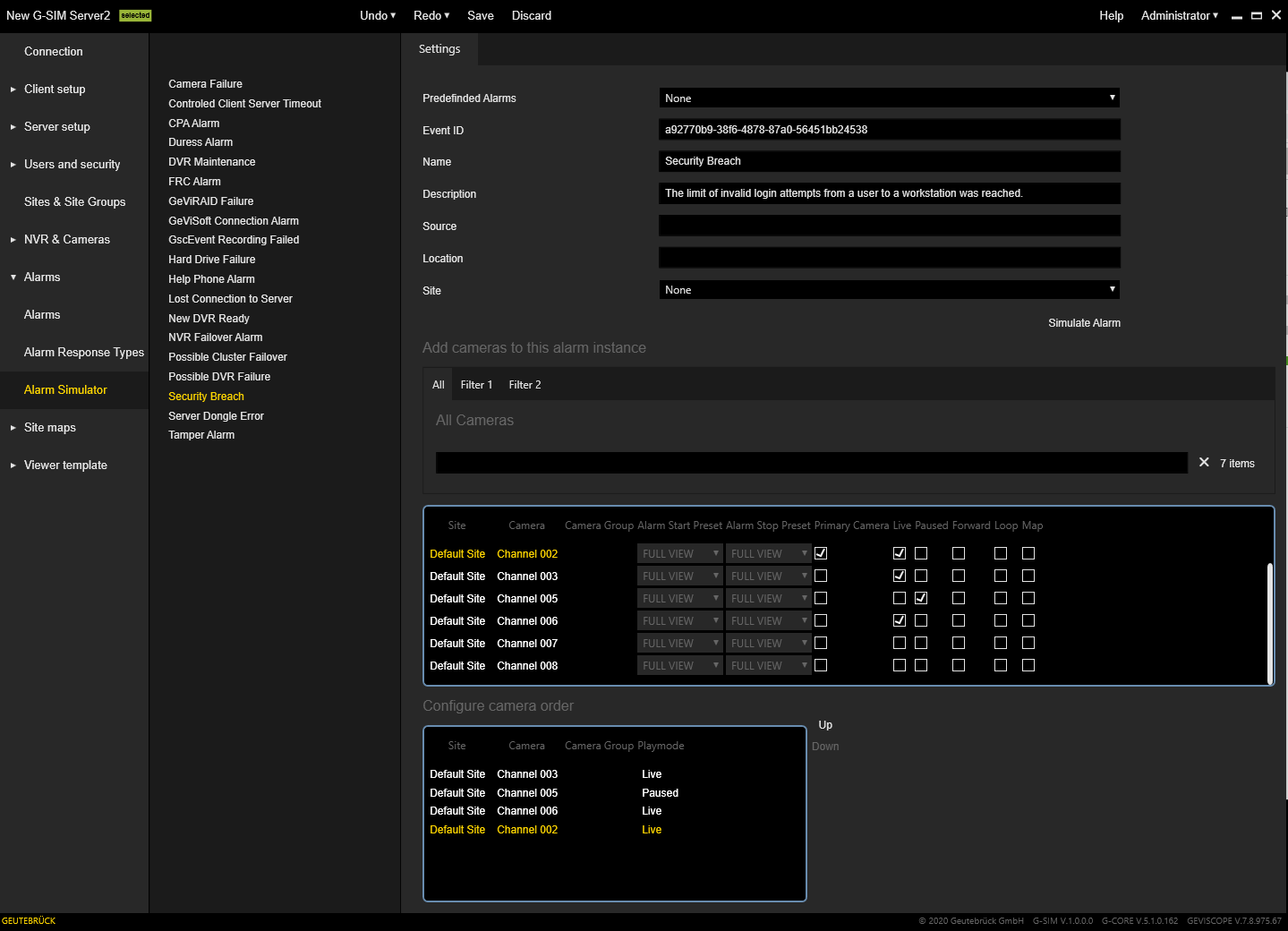Open the Connection page
Screen dimensions: 1288x931
(54, 51)
